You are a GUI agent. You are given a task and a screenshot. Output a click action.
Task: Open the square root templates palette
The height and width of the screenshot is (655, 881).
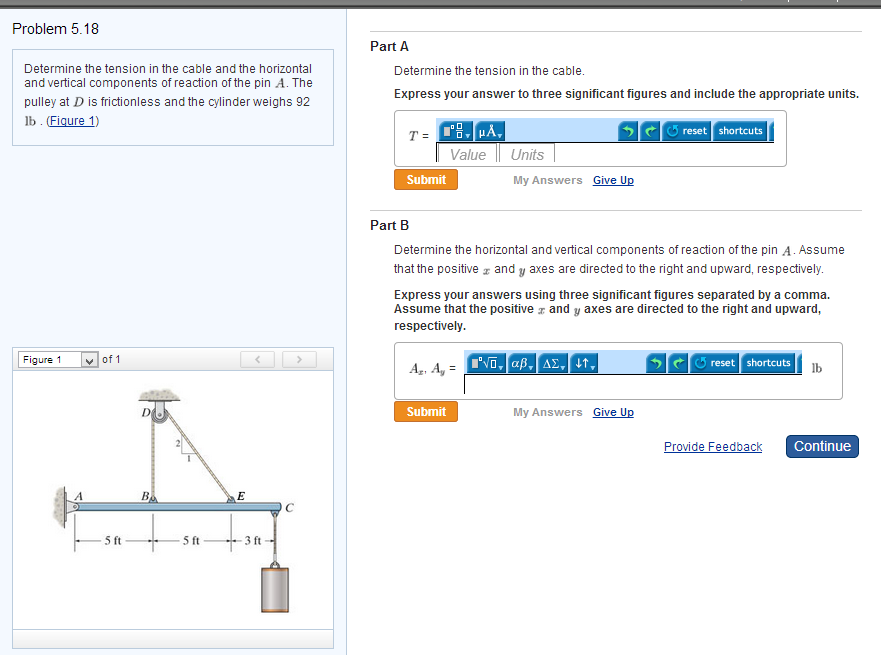point(482,363)
